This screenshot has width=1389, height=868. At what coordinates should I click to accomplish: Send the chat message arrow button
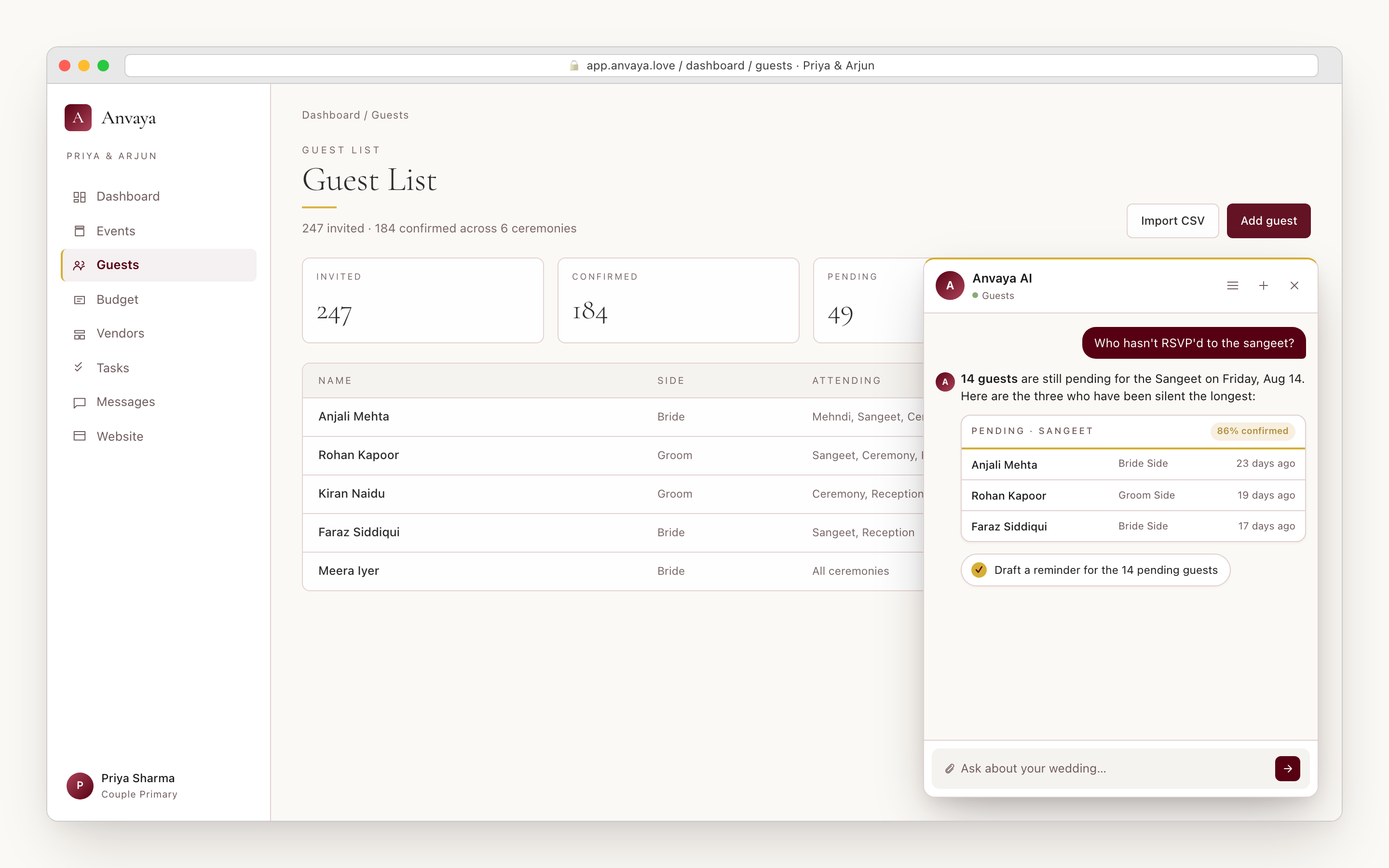1287,768
